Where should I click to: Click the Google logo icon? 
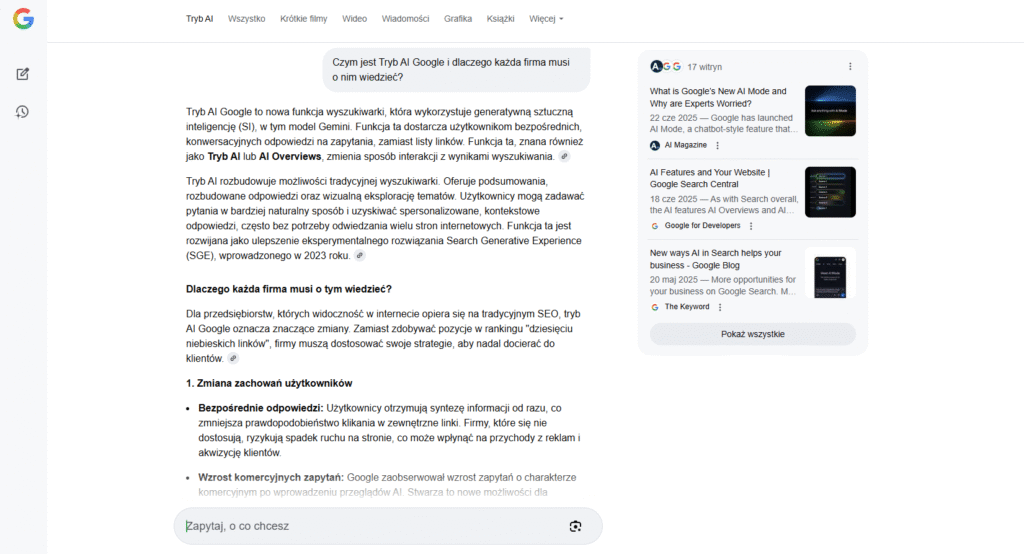(22, 19)
